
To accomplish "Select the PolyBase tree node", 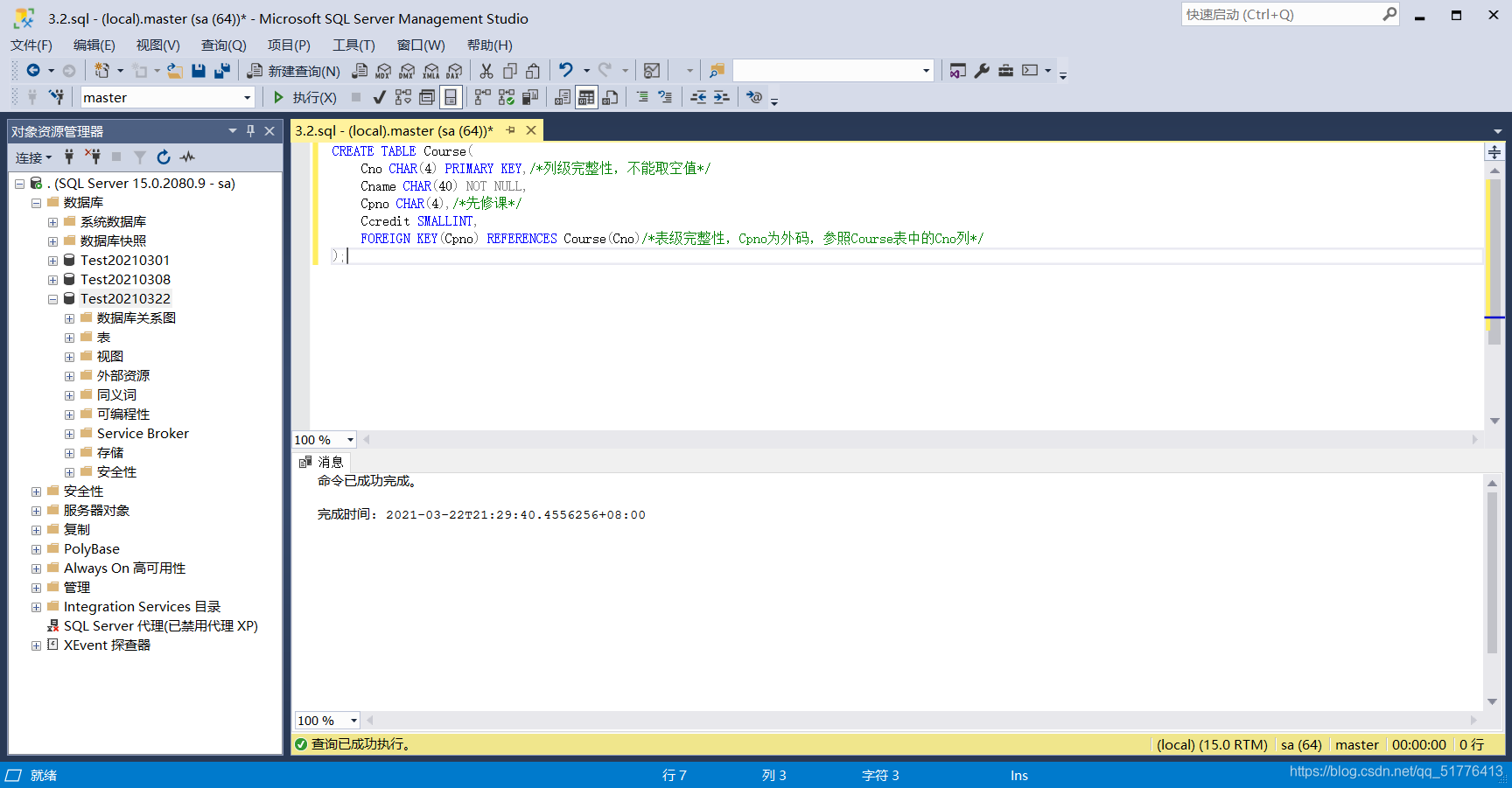I will (x=92, y=549).
